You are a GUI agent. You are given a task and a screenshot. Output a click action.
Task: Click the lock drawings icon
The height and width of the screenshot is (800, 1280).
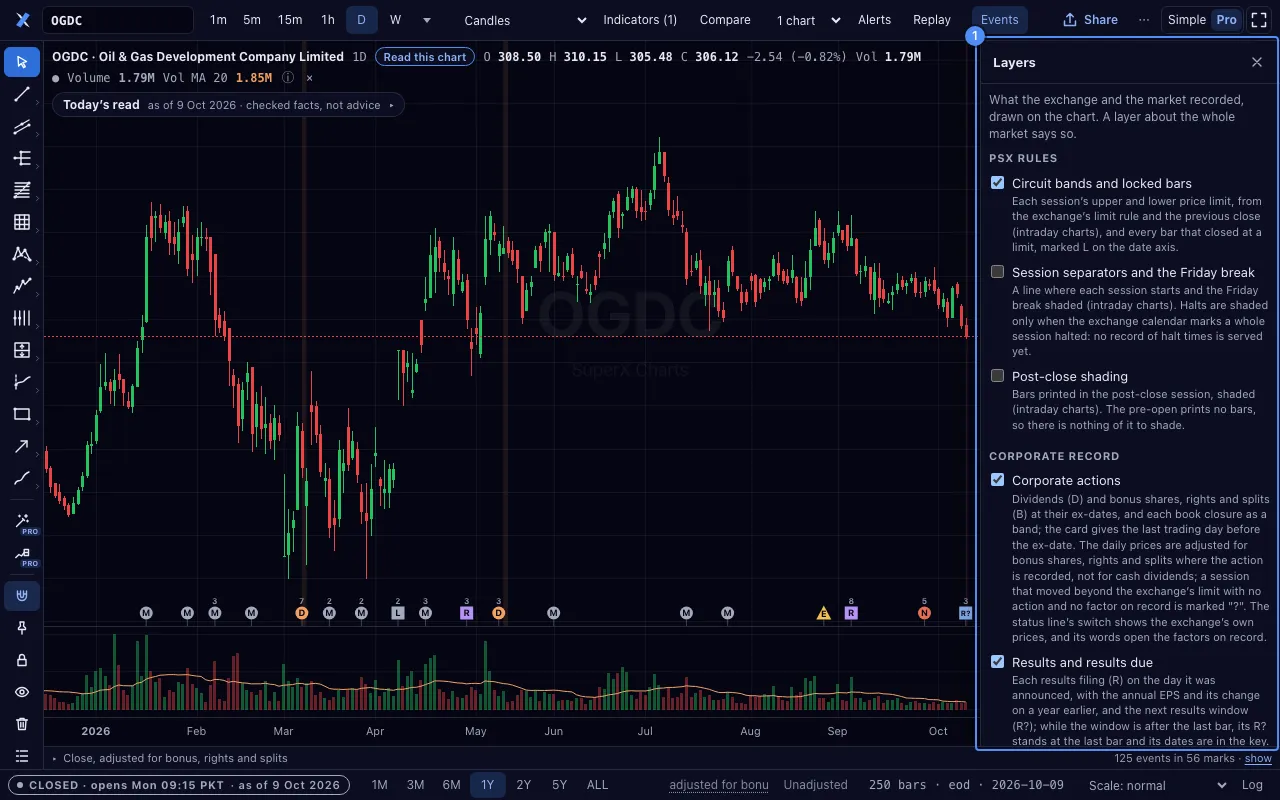[22, 660]
